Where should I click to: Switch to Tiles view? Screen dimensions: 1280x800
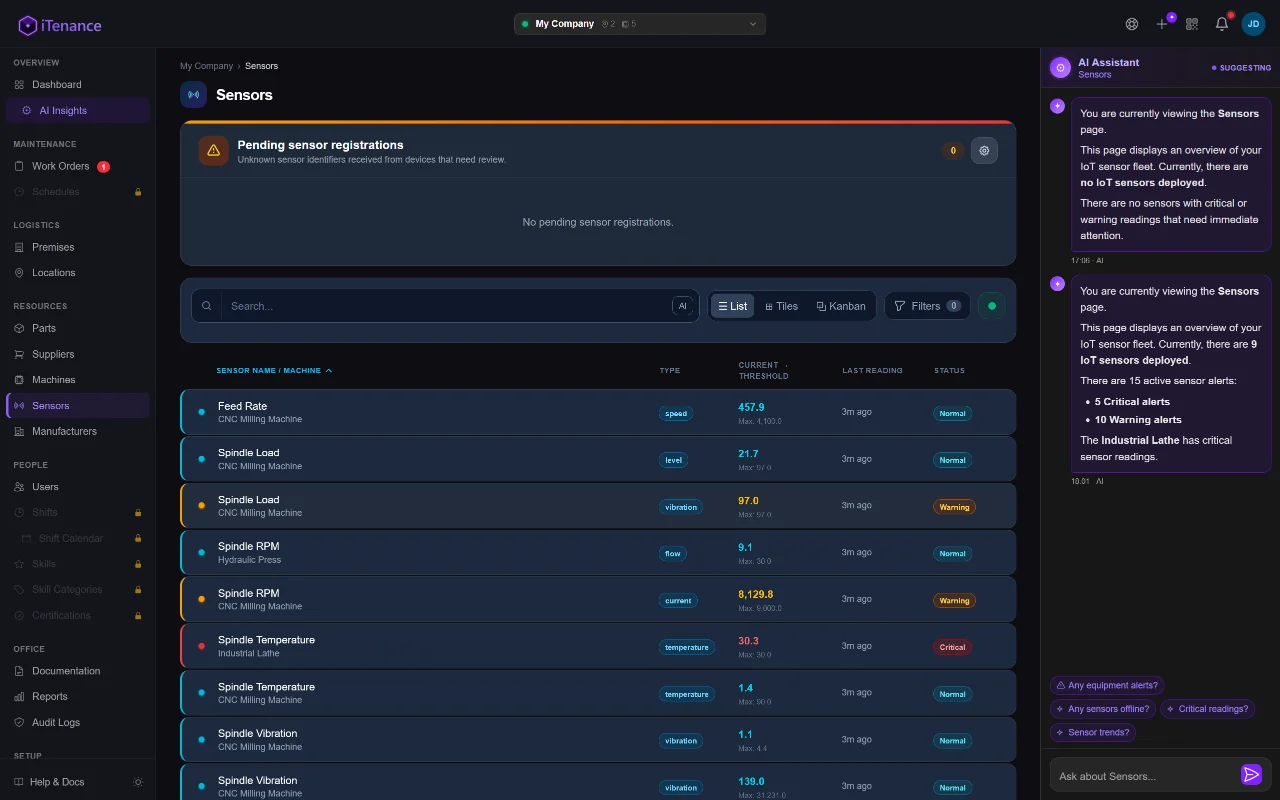point(781,306)
